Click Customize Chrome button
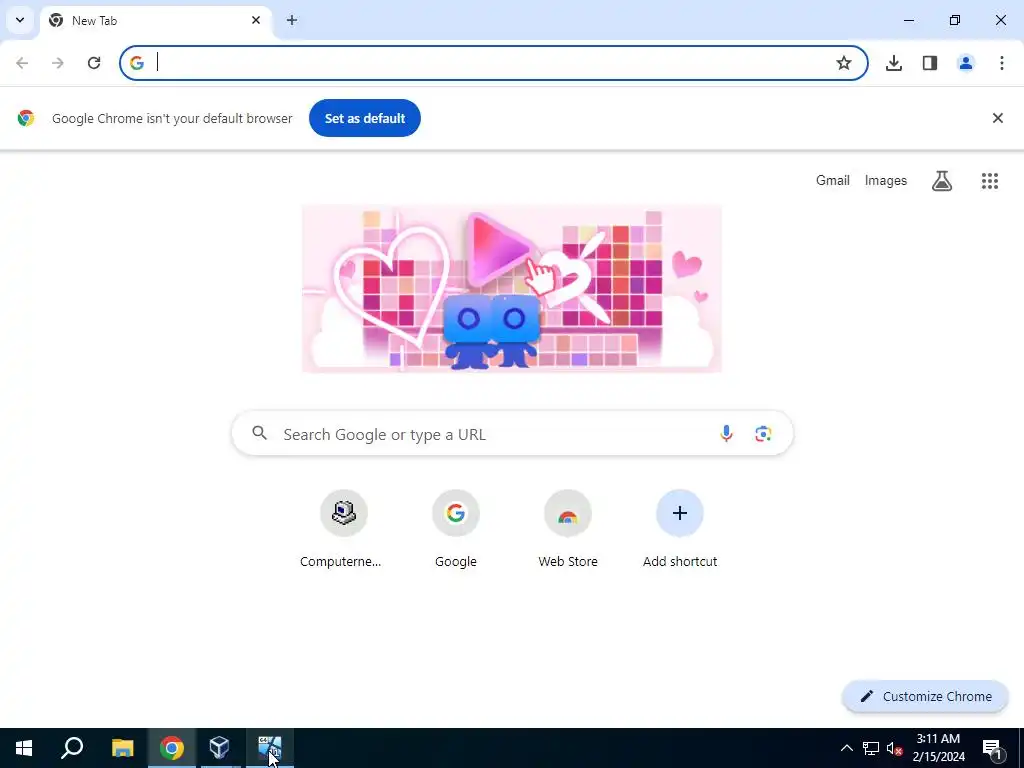The height and width of the screenshot is (768, 1024). coord(925,696)
